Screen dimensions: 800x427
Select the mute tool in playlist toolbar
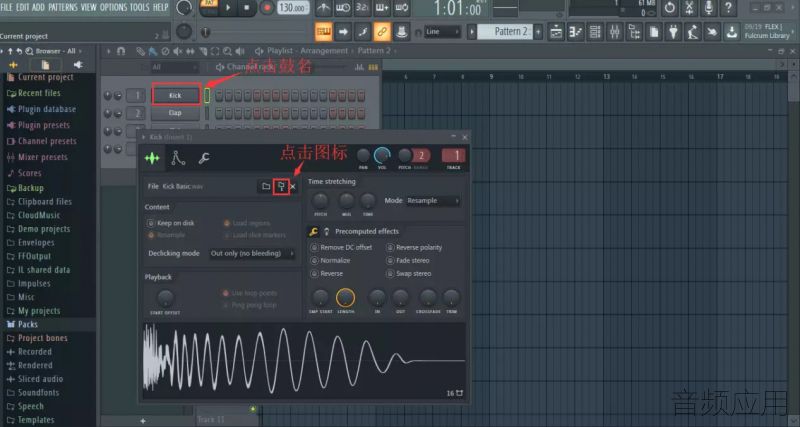[178, 51]
